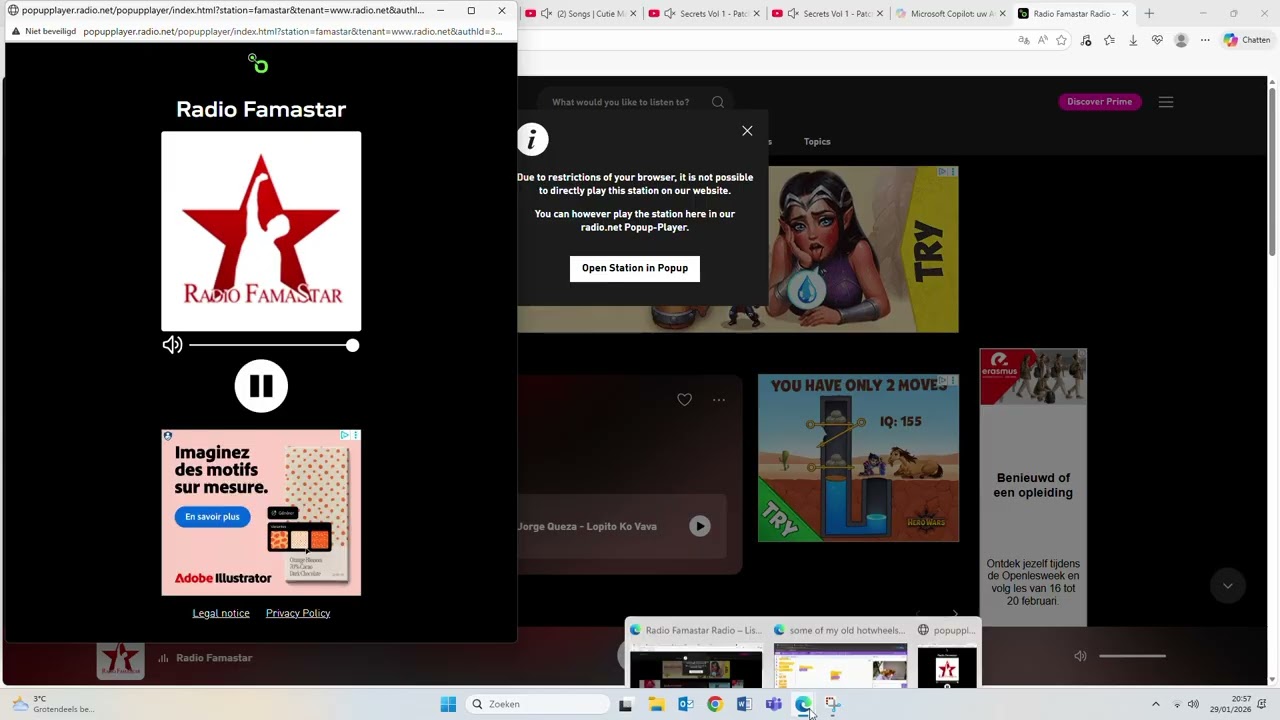Select the popuppl... window preview
This screenshot has width=1280, height=720.
pos(947,654)
